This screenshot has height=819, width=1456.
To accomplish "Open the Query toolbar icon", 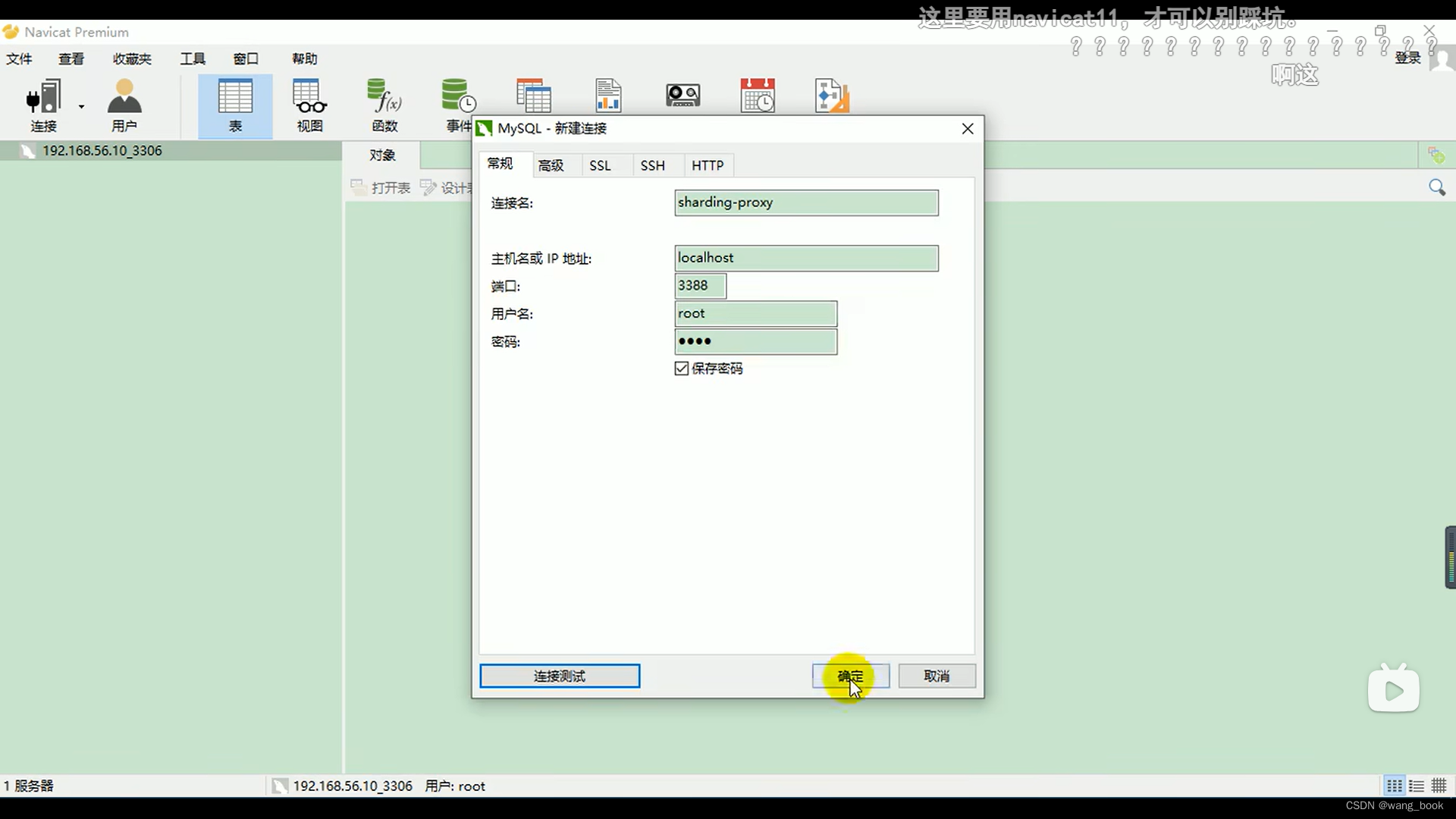I will (x=534, y=96).
